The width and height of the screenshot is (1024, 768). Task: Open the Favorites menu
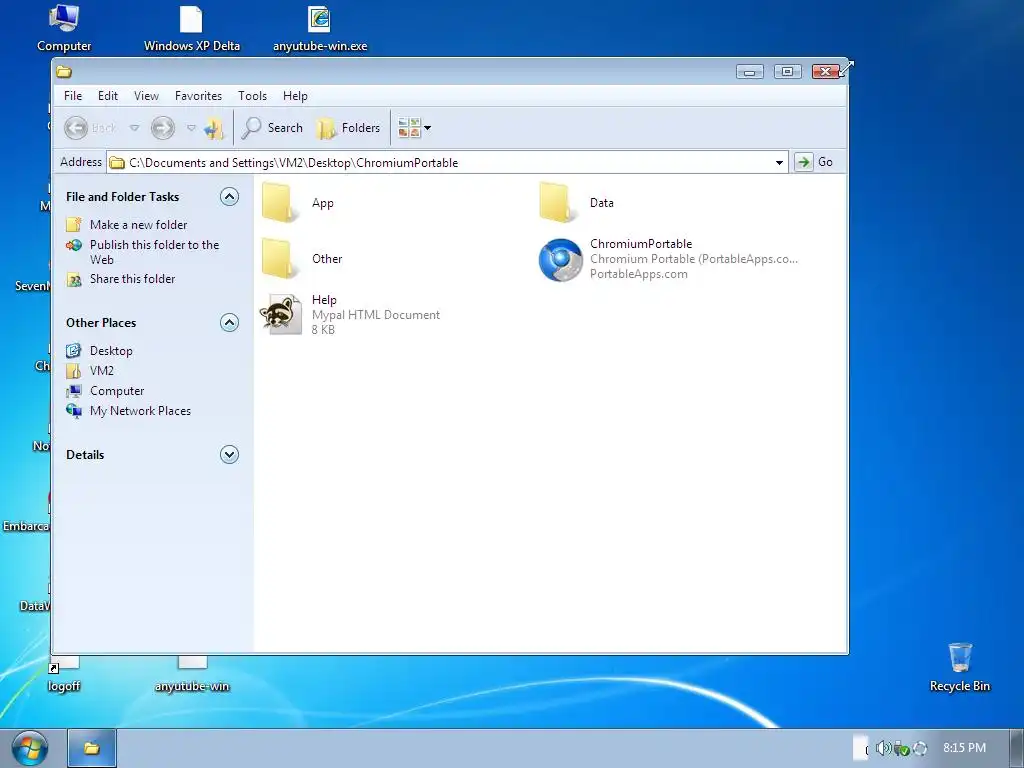[x=199, y=96]
